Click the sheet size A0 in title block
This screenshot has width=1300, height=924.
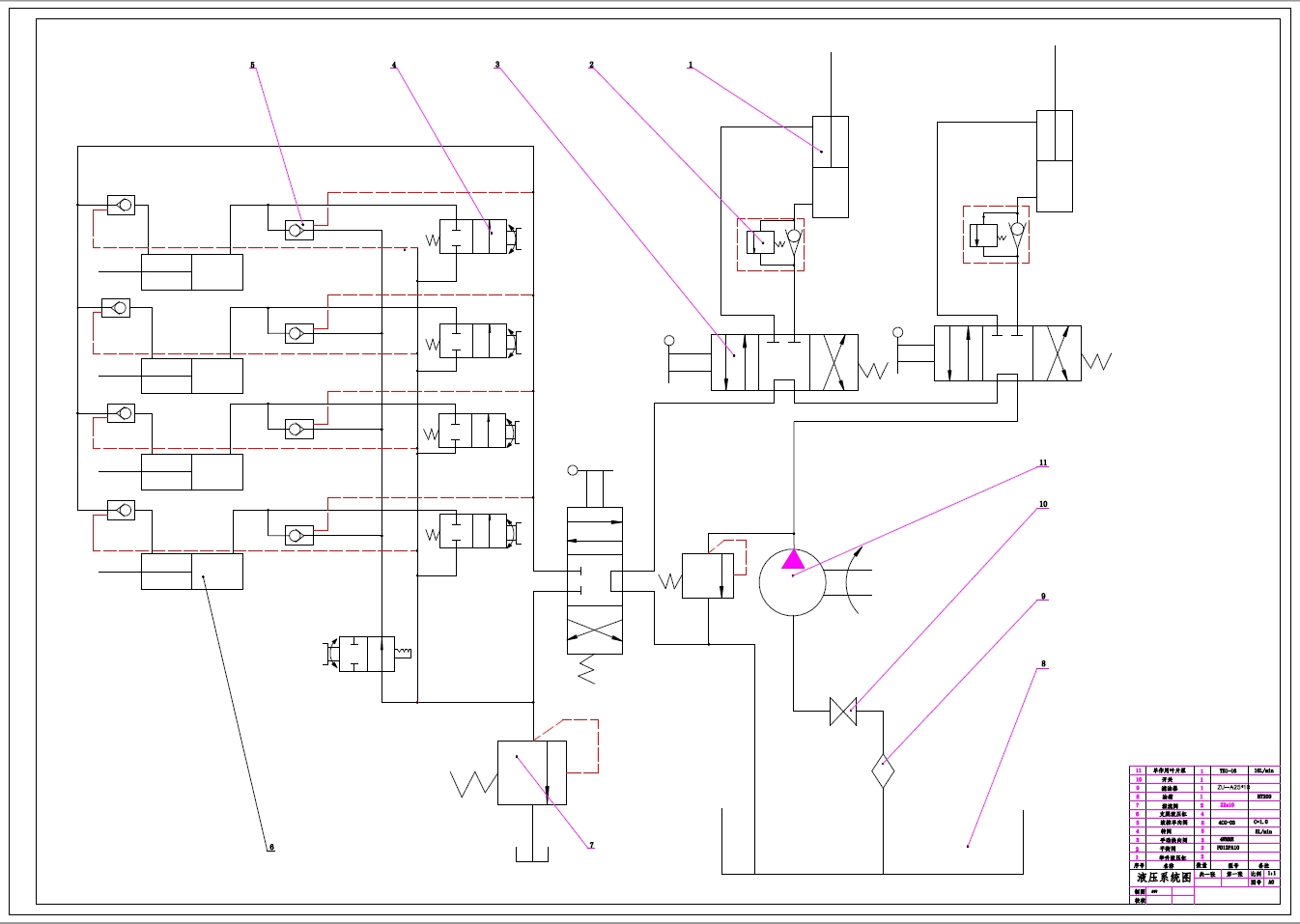1271,882
